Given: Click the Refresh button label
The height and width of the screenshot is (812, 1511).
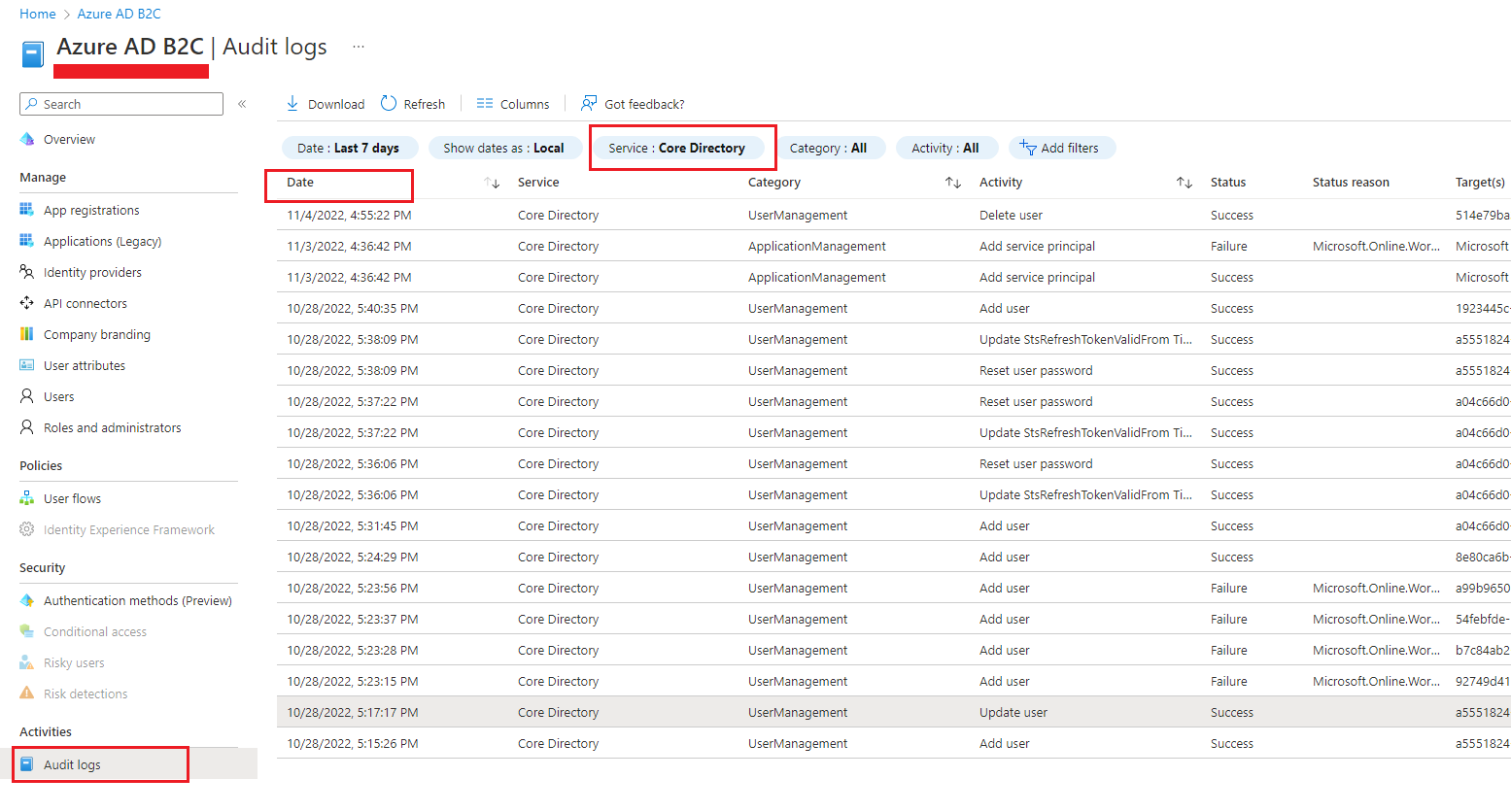Looking at the screenshot, I should click(425, 104).
